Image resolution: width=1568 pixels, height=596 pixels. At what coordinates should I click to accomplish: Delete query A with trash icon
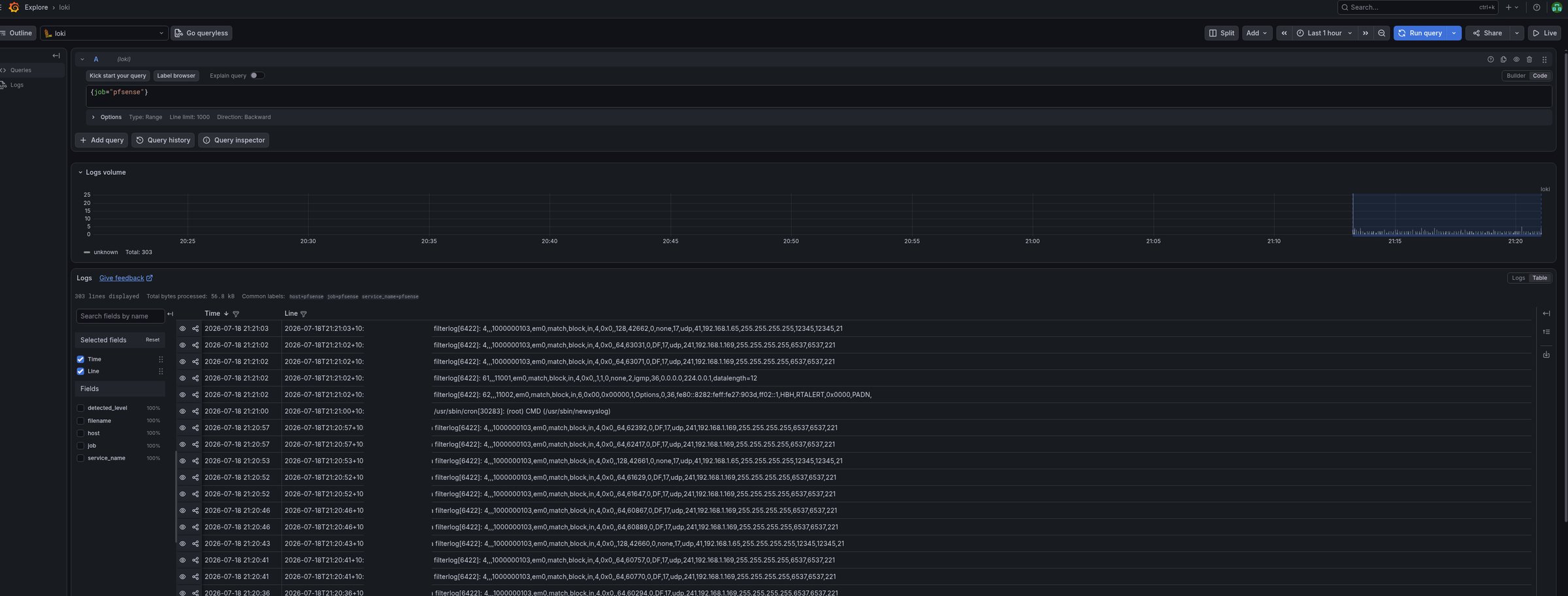coord(1529,59)
